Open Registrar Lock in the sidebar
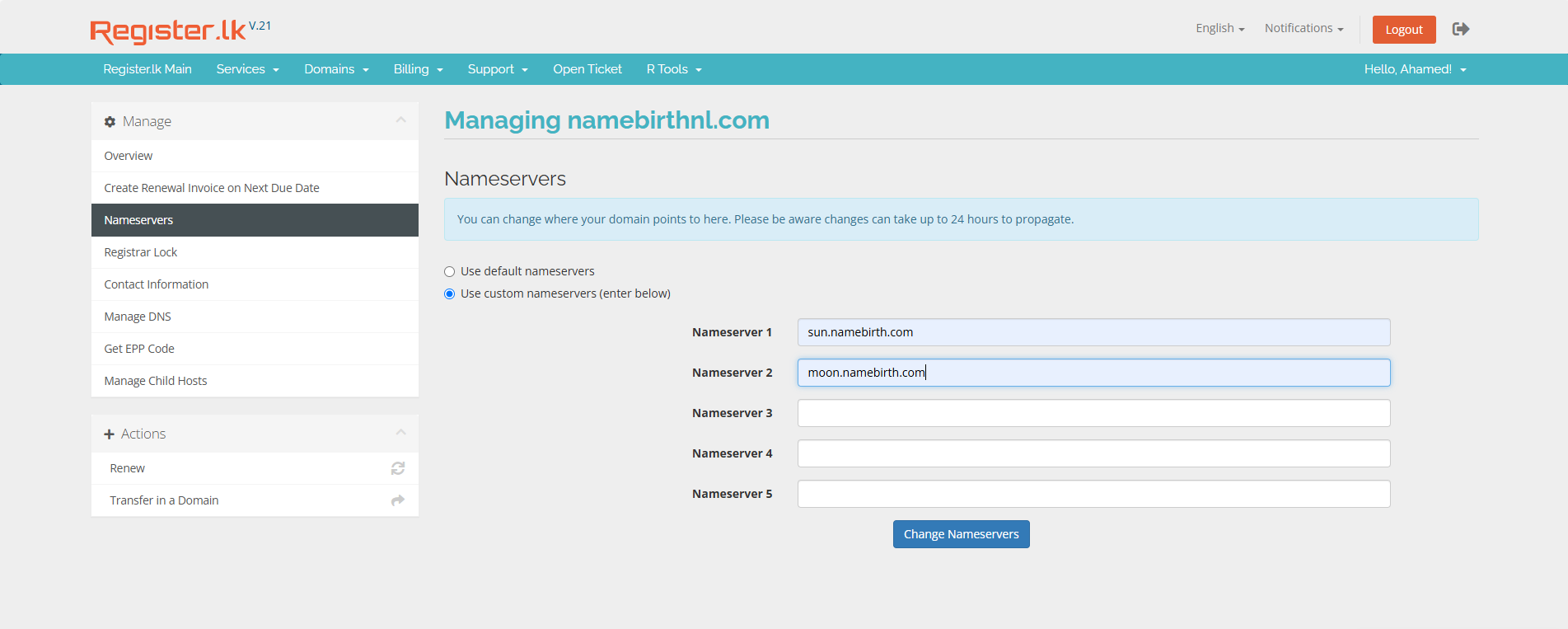 point(255,252)
